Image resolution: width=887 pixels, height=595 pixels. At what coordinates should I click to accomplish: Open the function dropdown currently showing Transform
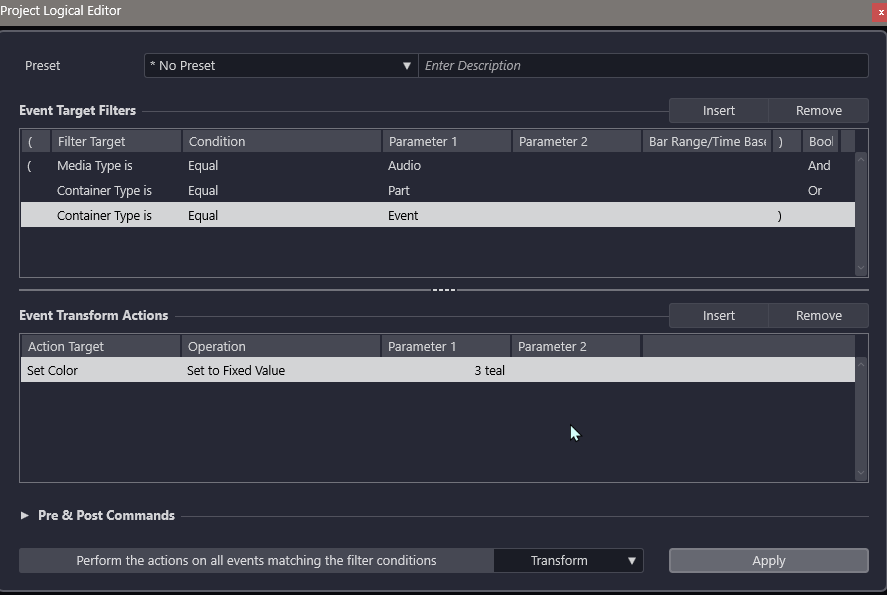[x=568, y=560]
